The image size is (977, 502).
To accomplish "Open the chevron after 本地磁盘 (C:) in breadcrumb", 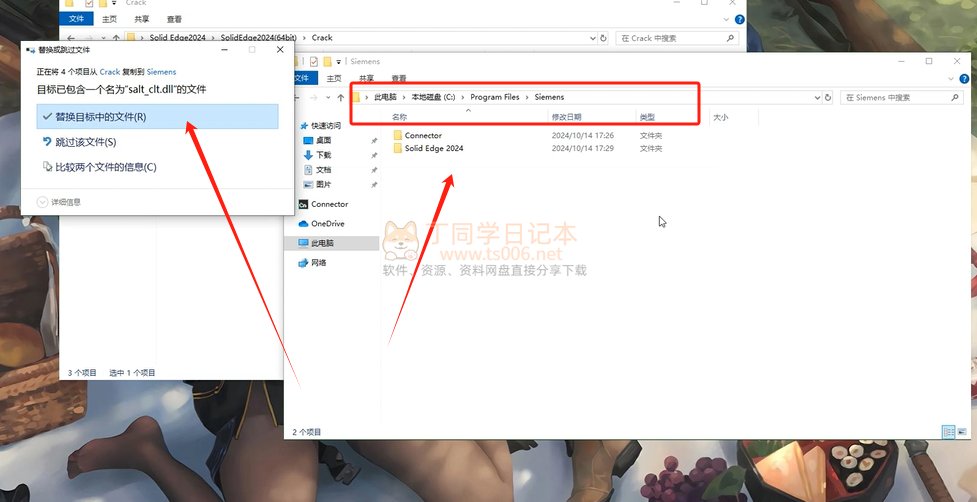I will click(463, 97).
